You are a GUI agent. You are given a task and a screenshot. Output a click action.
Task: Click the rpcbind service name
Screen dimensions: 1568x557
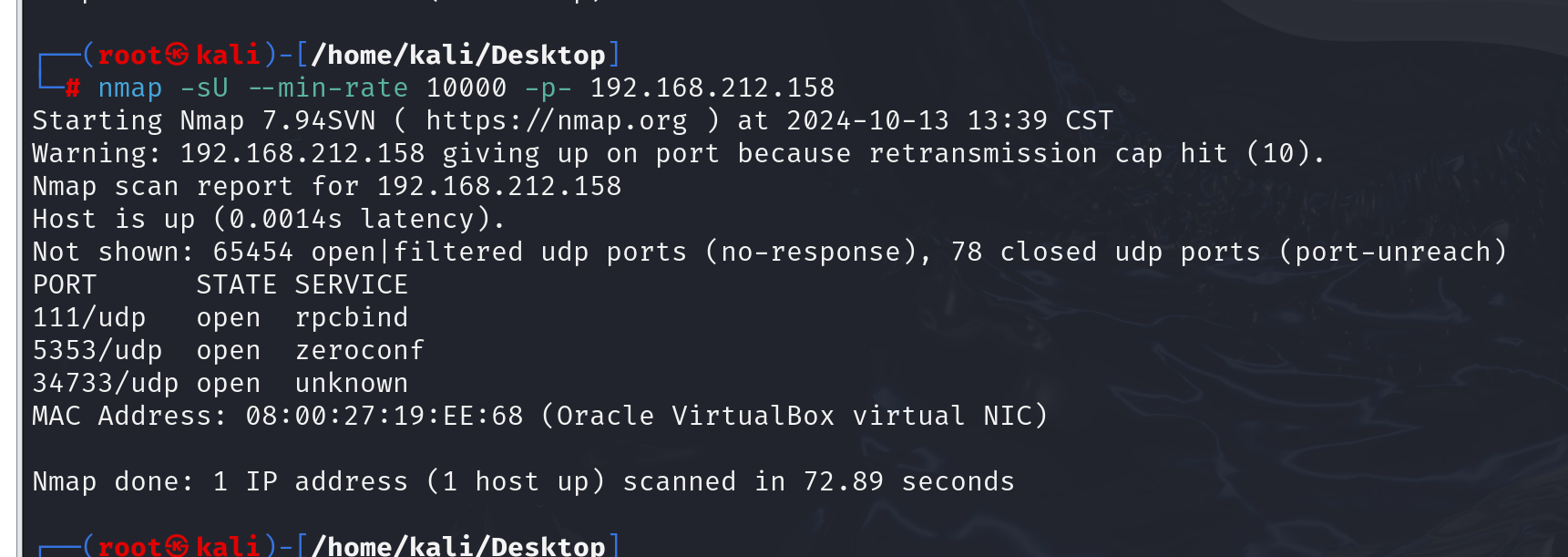(x=352, y=317)
